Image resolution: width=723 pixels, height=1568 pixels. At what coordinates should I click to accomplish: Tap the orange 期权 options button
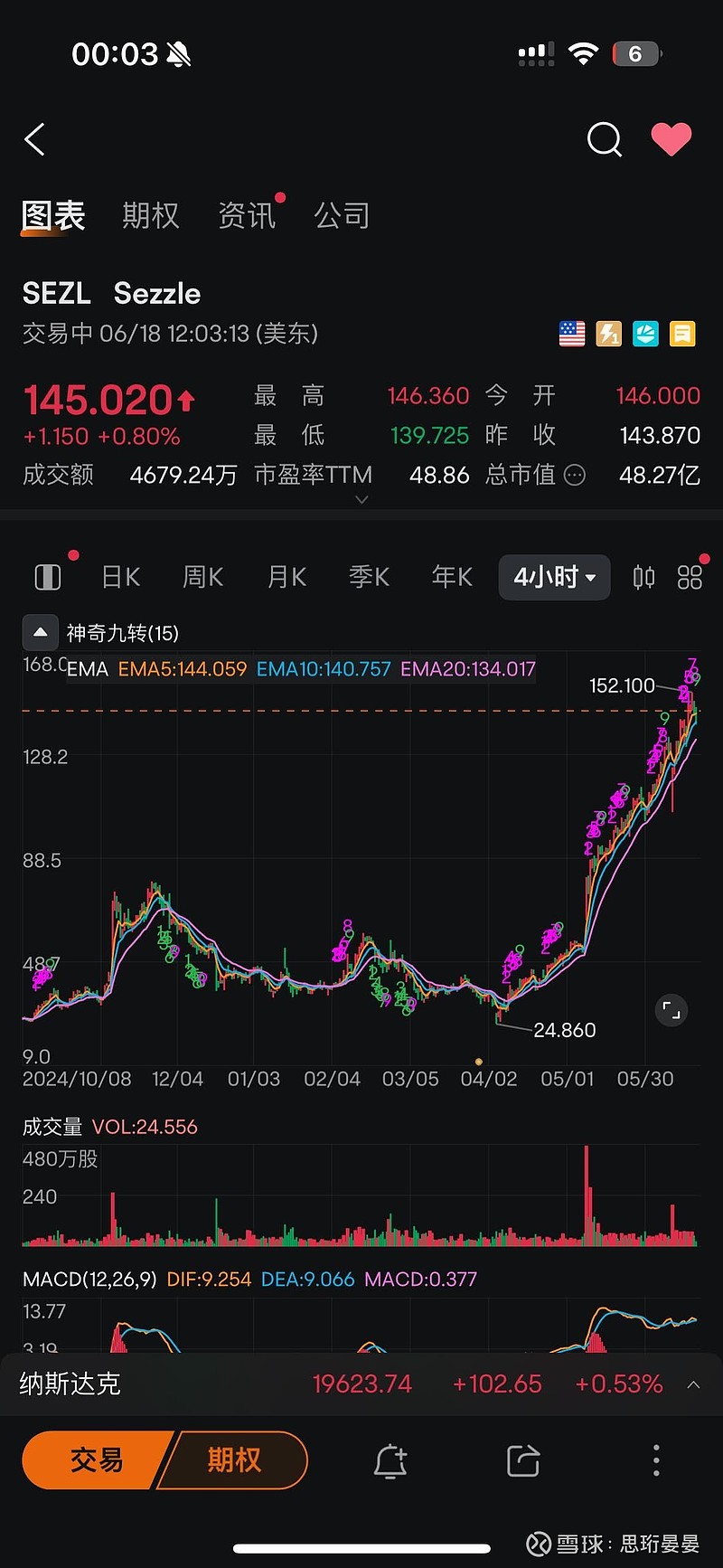[234, 1459]
